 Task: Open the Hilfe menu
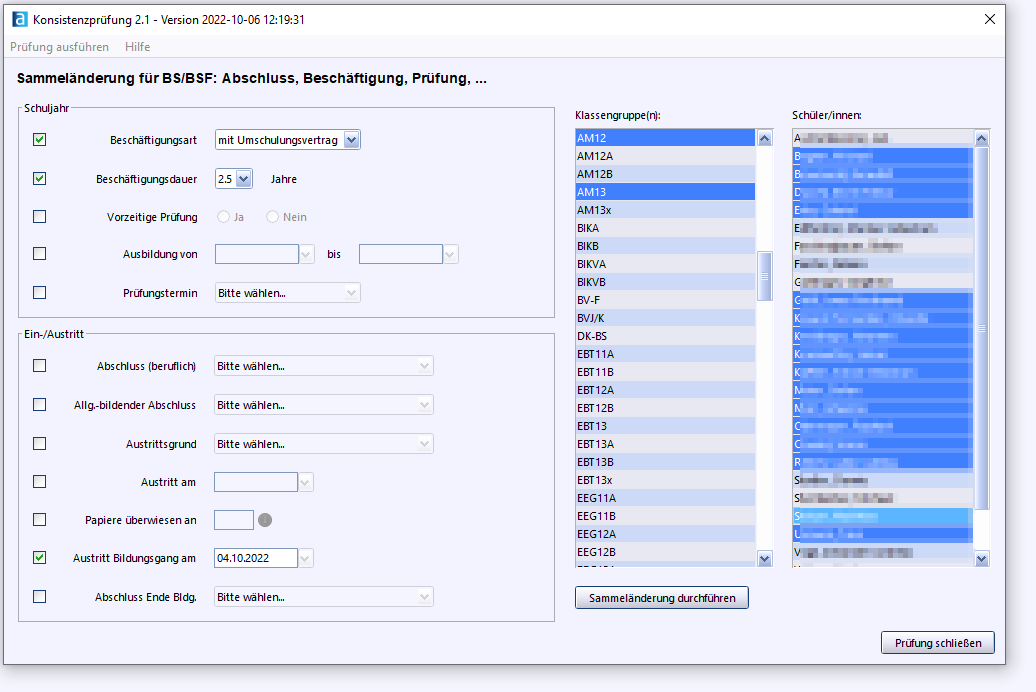coord(137,47)
